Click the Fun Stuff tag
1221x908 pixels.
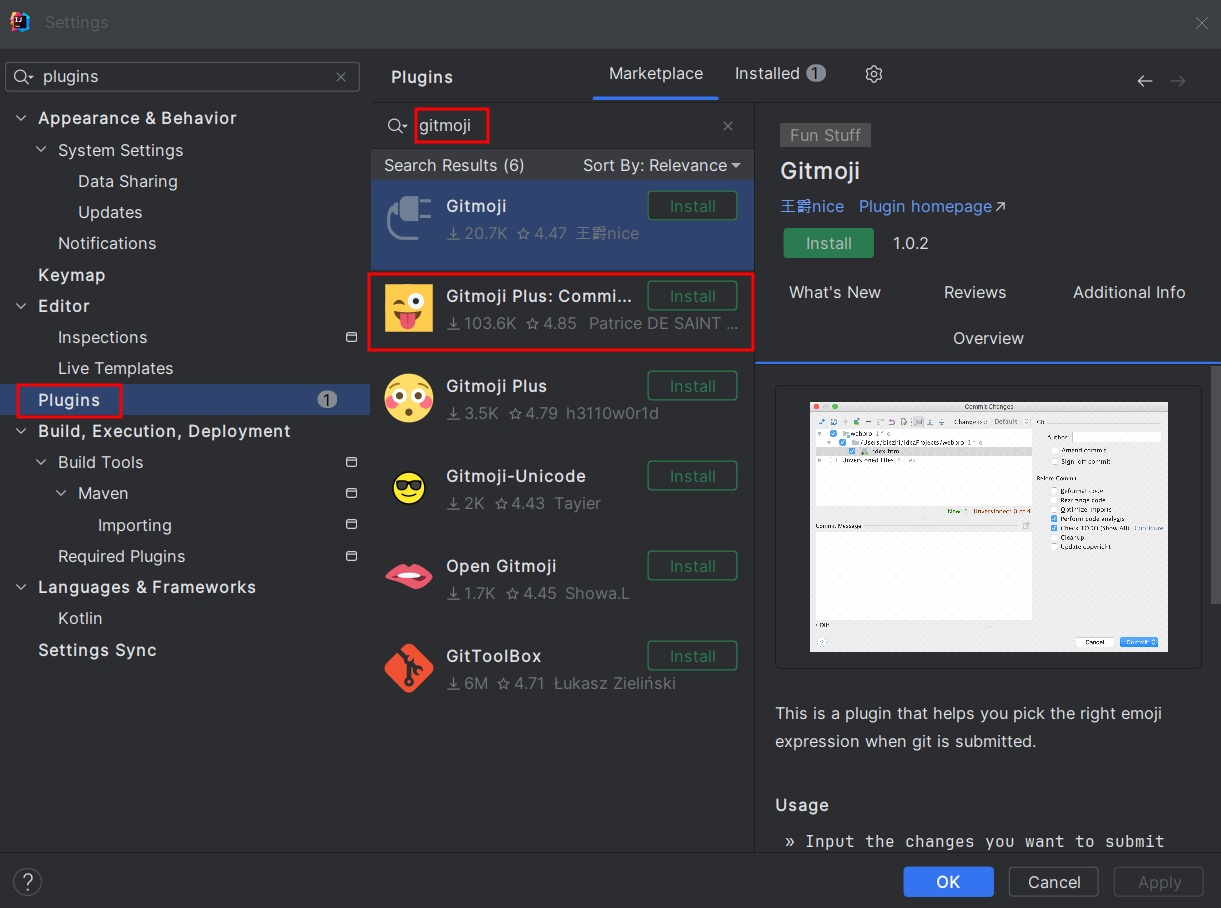tap(825, 135)
